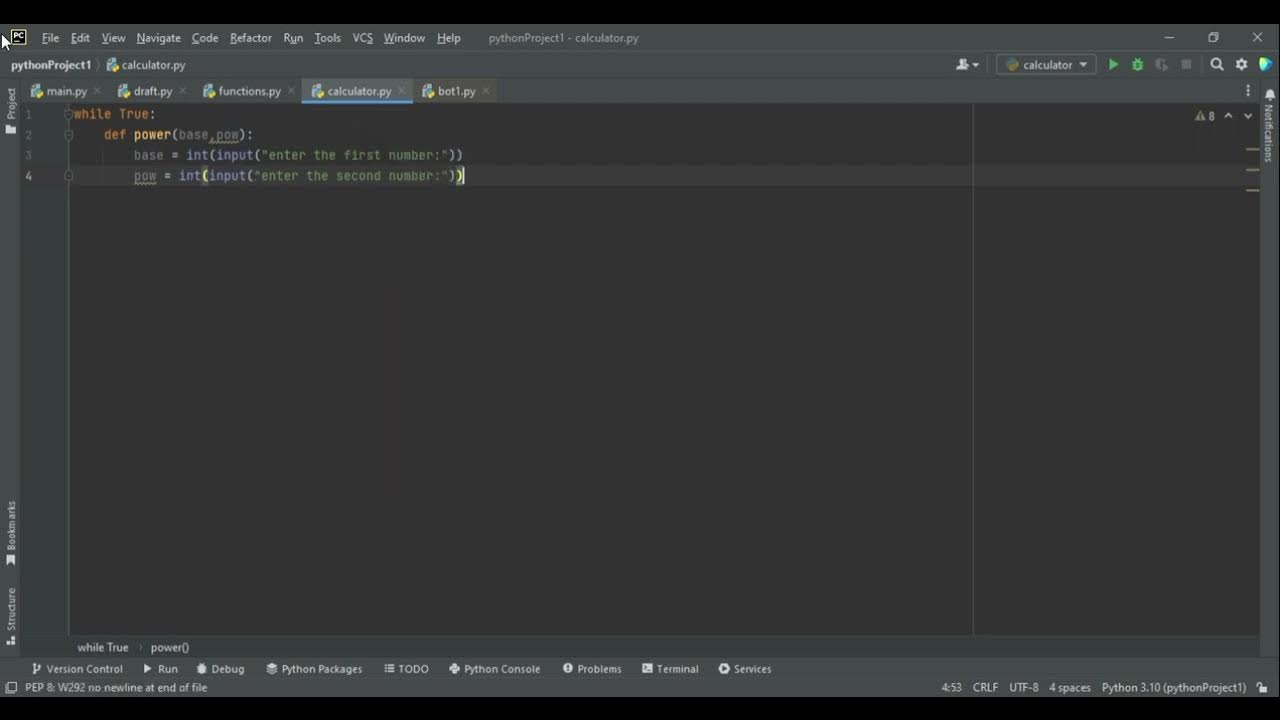The image size is (1280, 720).
Task: Open the Window menu
Action: click(404, 38)
